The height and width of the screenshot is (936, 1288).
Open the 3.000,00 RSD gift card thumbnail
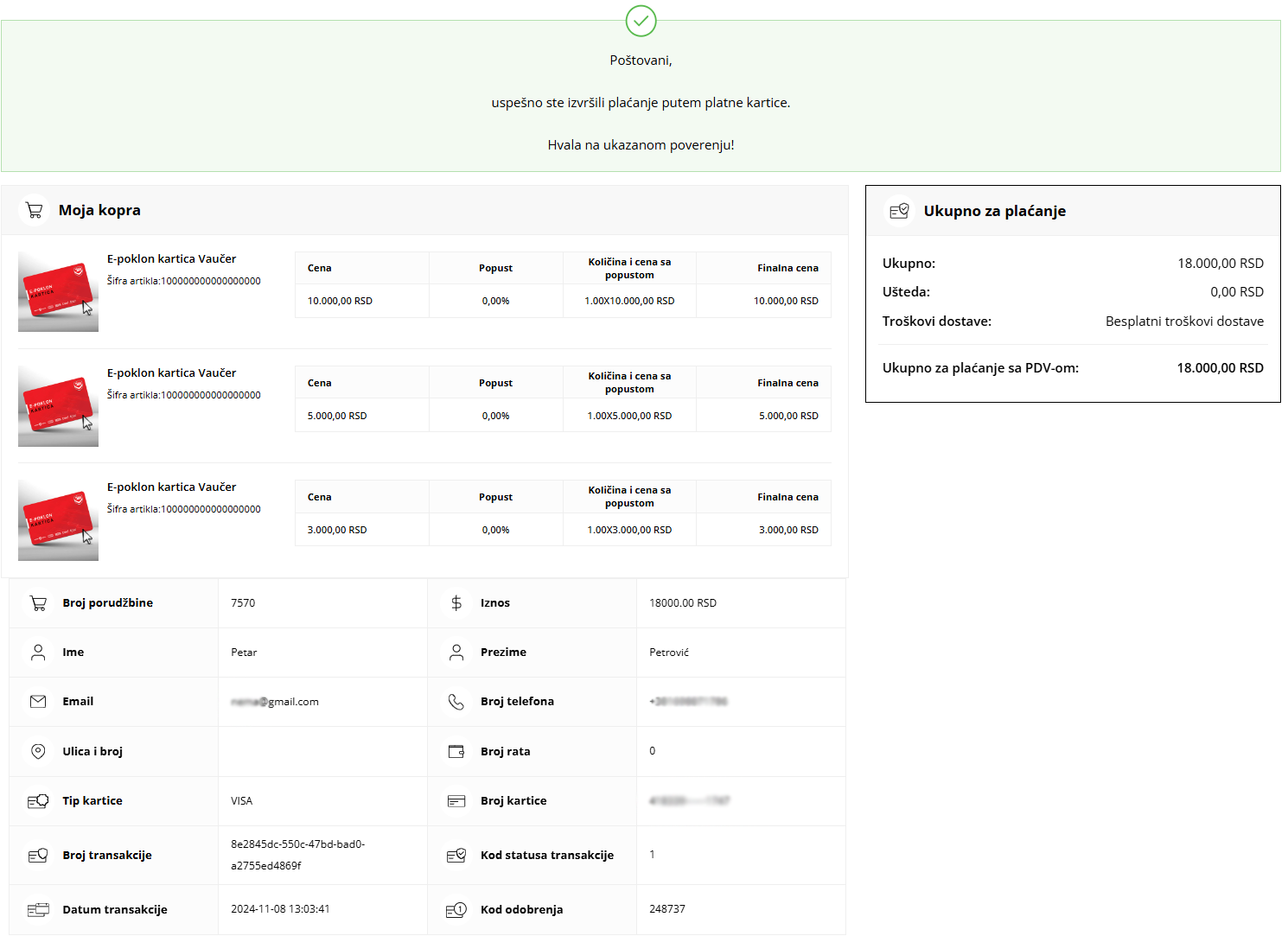coord(58,520)
